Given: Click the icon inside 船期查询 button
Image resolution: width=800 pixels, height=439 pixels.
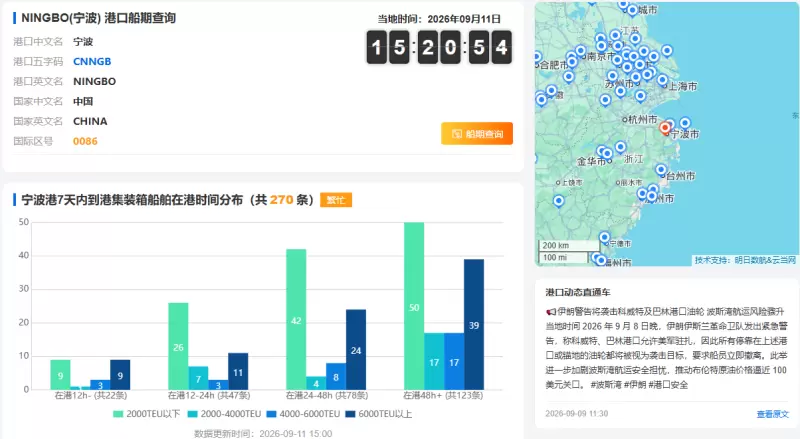Looking at the screenshot, I should point(457,134).
